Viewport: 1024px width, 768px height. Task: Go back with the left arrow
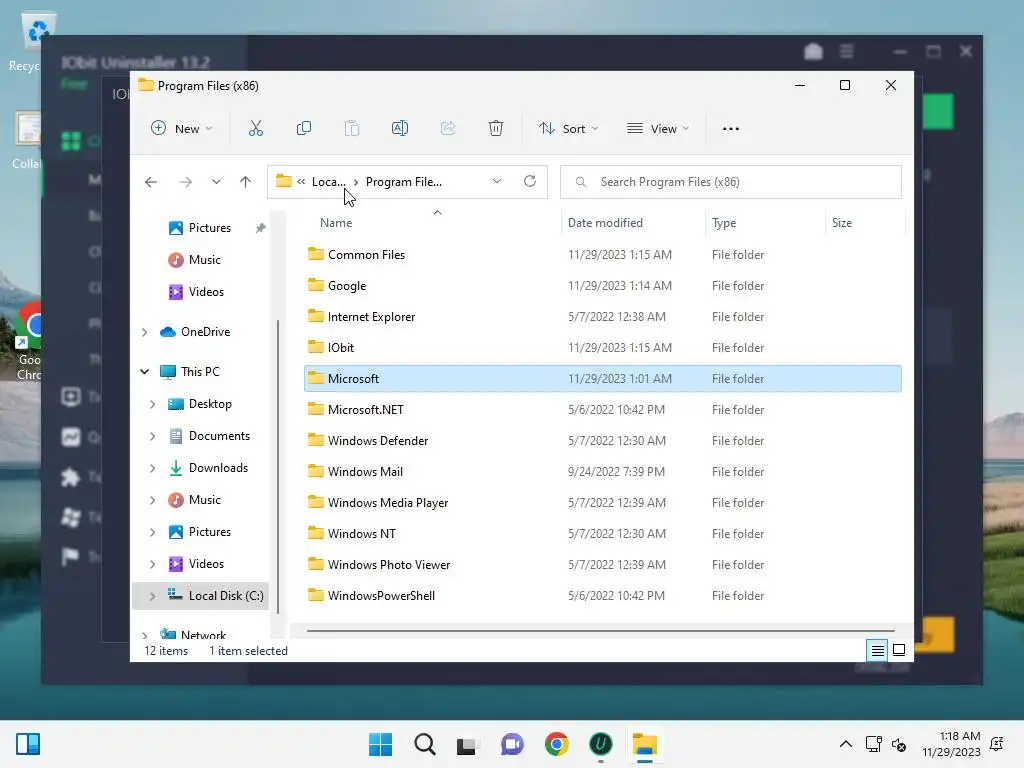pyautogui.click(x=151, y=182)
